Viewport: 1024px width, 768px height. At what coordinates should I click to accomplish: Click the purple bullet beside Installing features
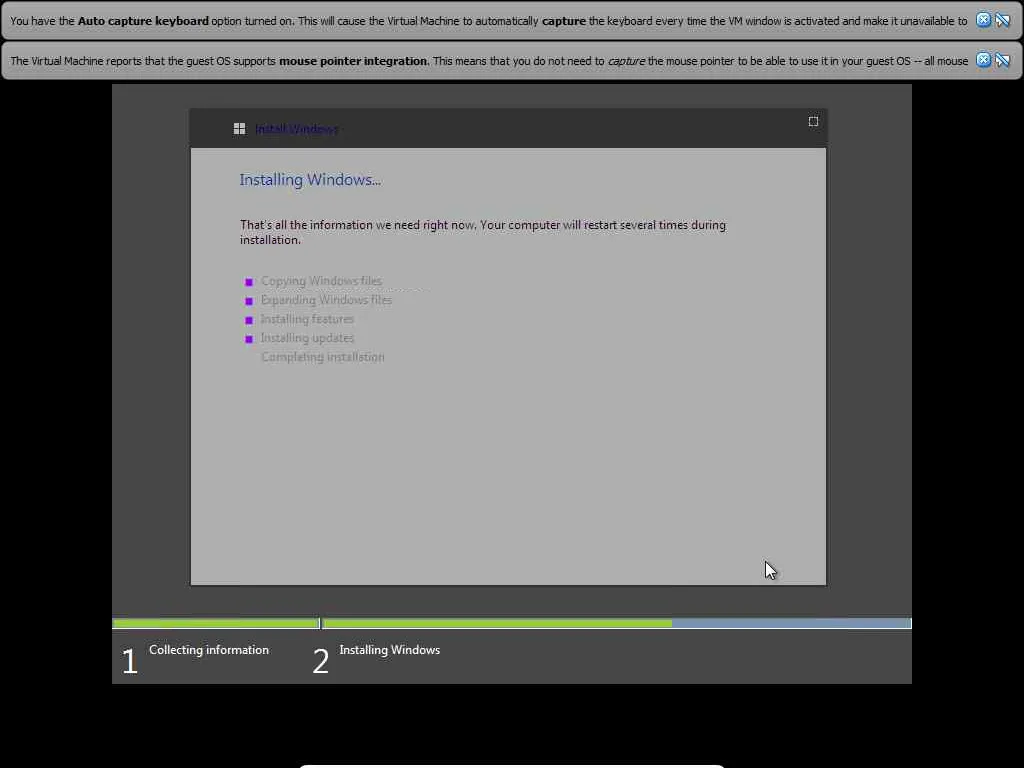coord(249,320)
